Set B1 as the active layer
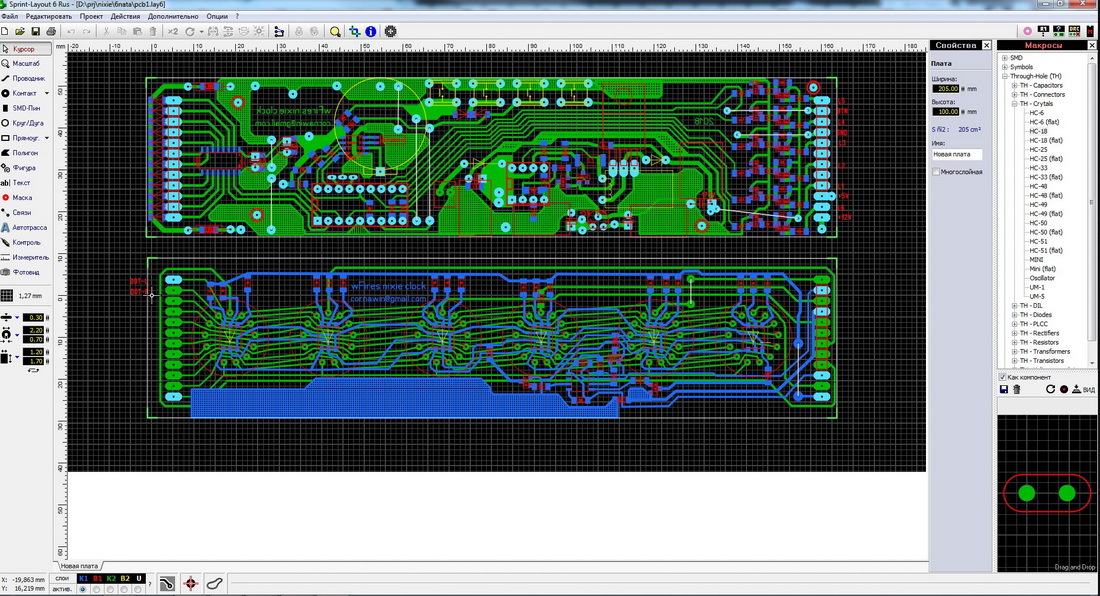Viewport: 1100px width, 596px height. click(97, 589)
